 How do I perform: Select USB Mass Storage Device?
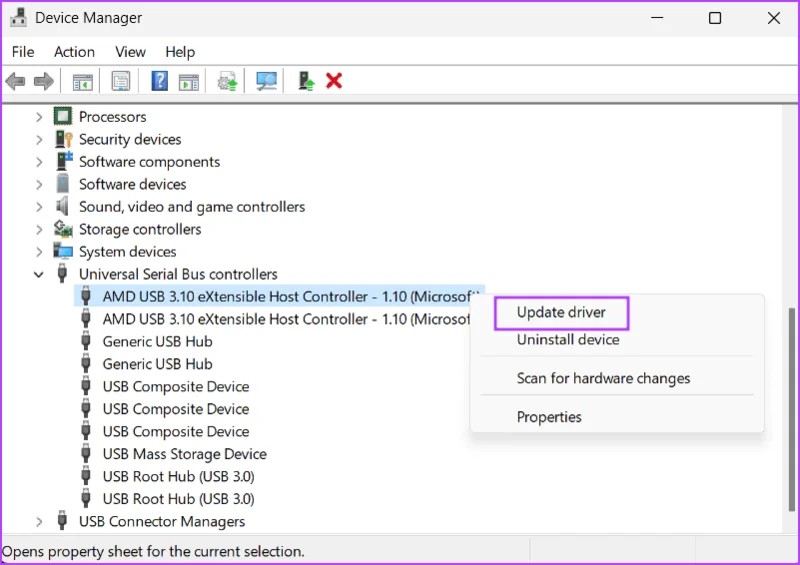(x=184, y=454)
